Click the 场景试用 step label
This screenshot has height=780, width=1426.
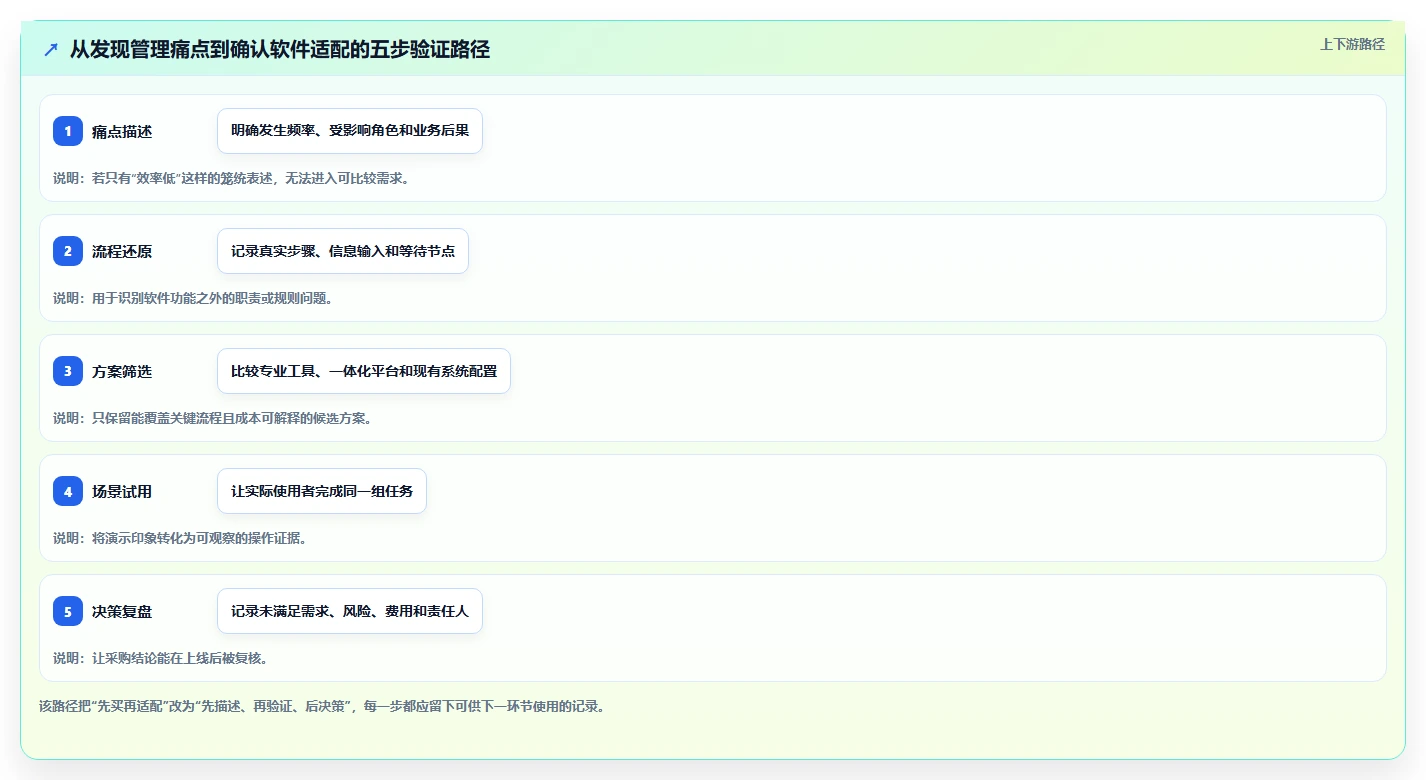click(x=122, y=491)
